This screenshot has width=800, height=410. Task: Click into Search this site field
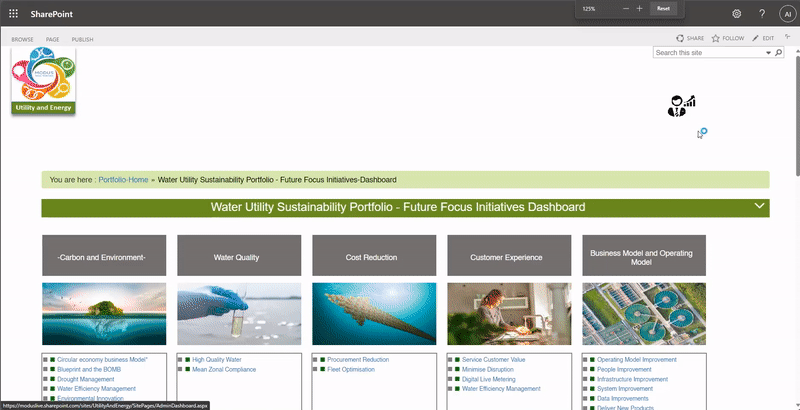point(709,53)
